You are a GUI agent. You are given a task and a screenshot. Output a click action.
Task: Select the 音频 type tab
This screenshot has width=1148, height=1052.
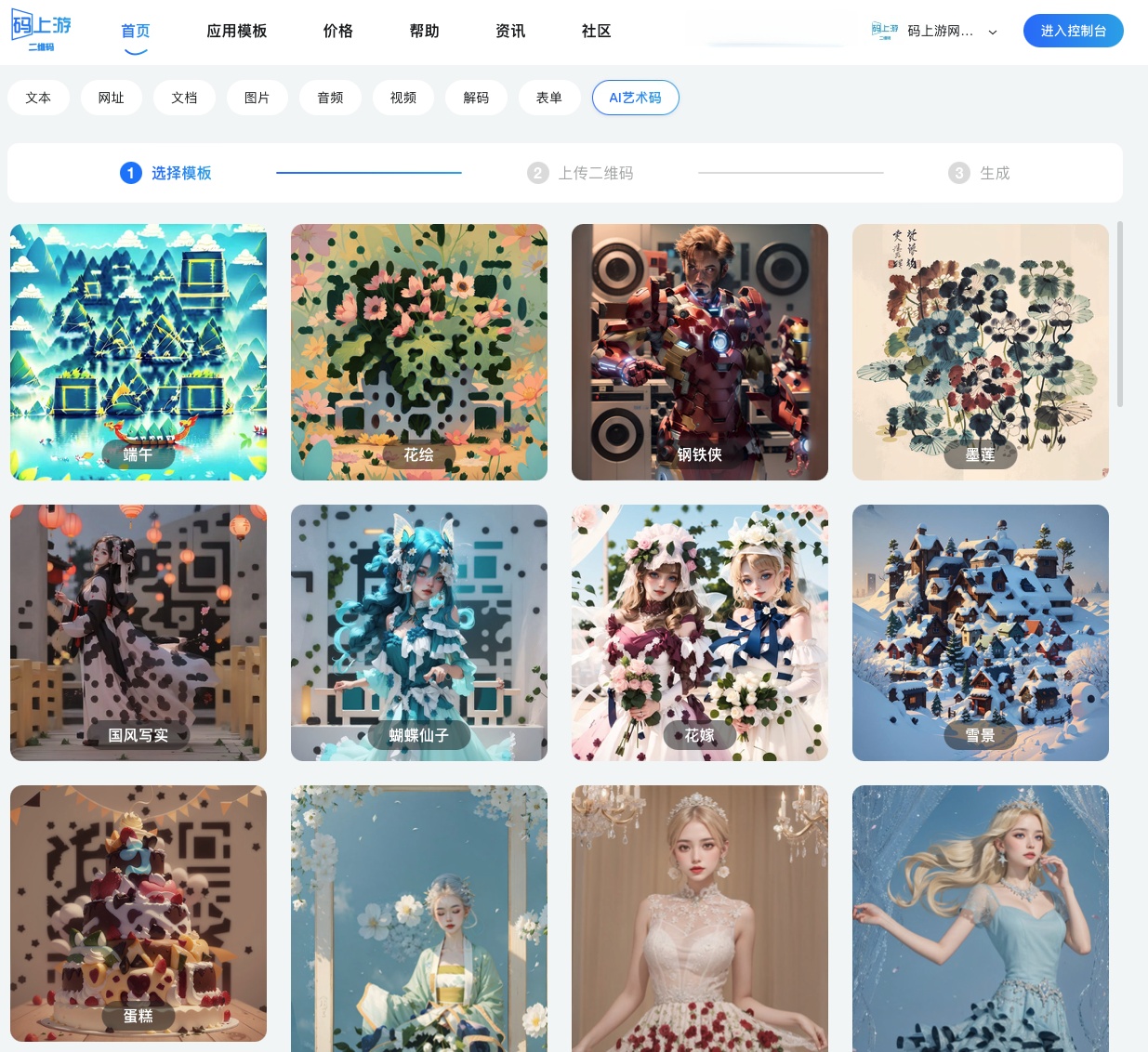[330, 98]
